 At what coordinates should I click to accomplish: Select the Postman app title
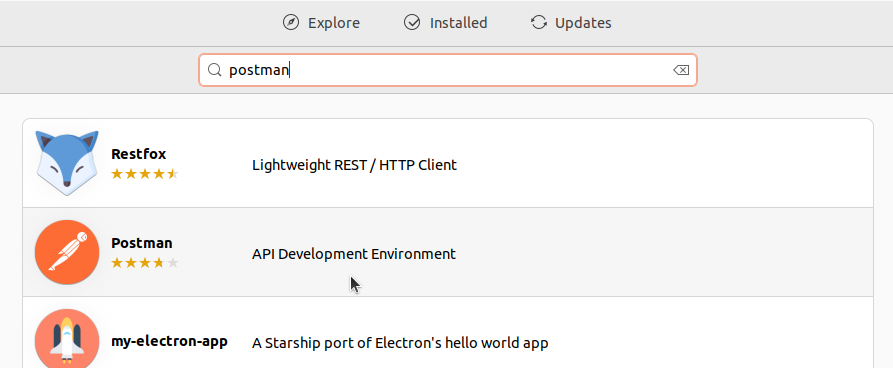(x=142, y=243)
